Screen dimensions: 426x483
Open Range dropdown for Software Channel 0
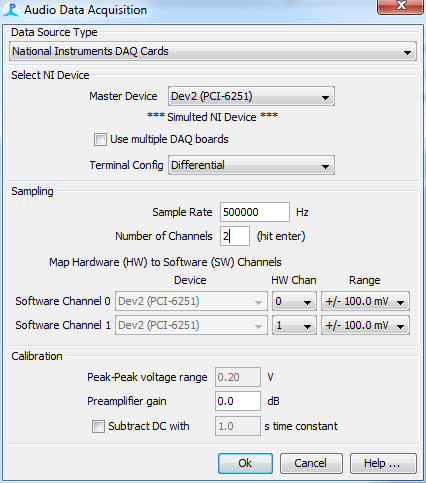pos(365,301)
